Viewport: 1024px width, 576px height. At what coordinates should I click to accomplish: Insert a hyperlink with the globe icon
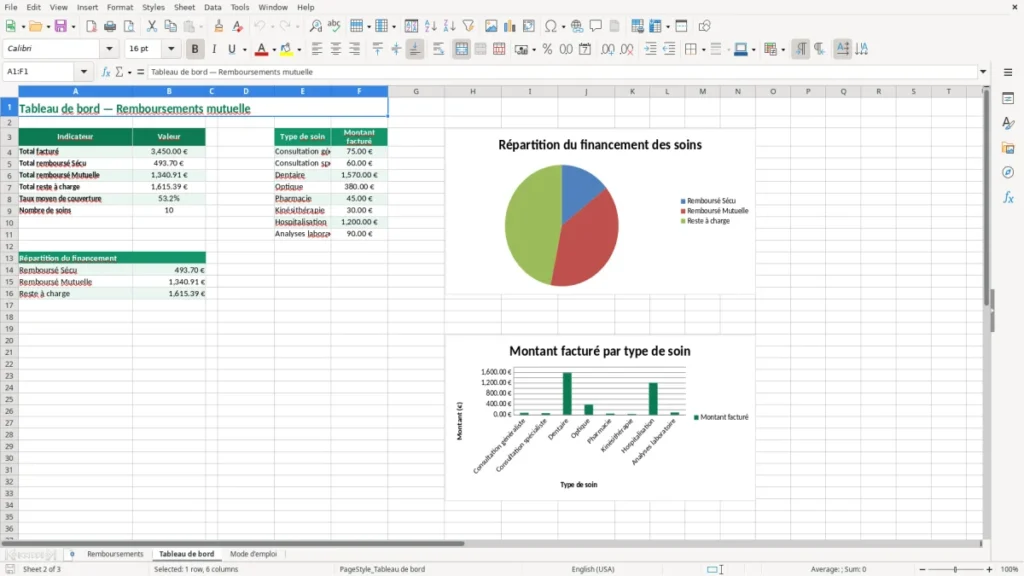point(577,26)
